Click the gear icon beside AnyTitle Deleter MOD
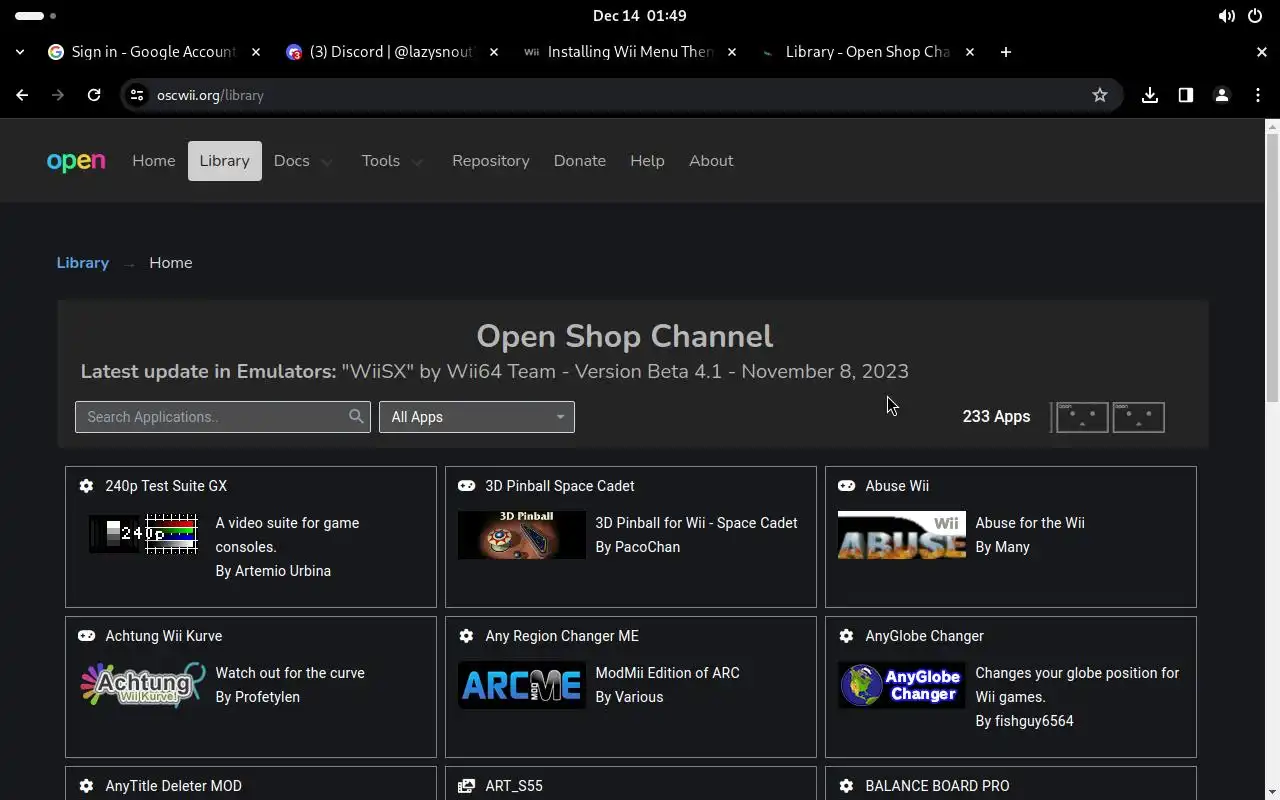This screenshot has width=1280, height=800. tap(86, 786)
